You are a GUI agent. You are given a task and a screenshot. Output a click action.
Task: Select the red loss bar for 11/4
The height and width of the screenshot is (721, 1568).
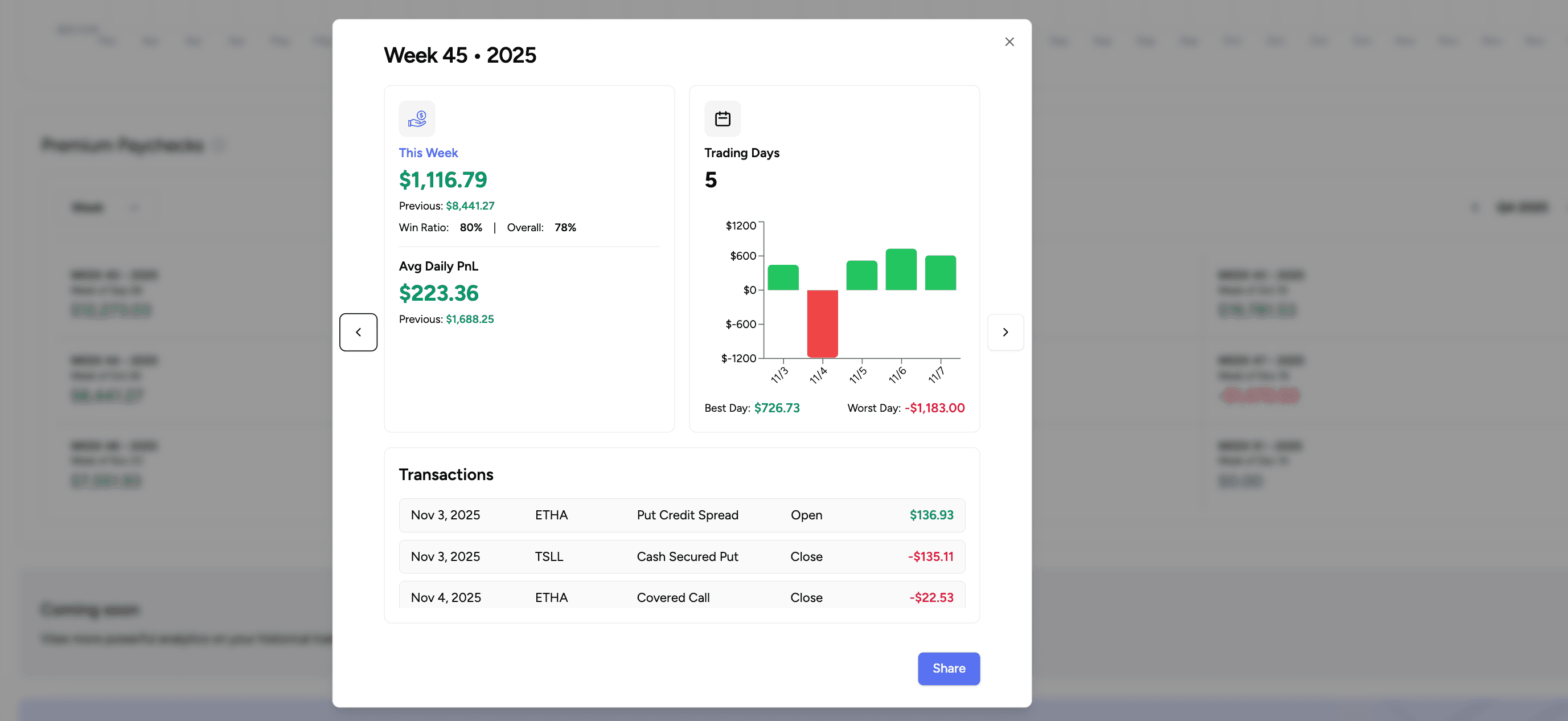click(822, 323)
